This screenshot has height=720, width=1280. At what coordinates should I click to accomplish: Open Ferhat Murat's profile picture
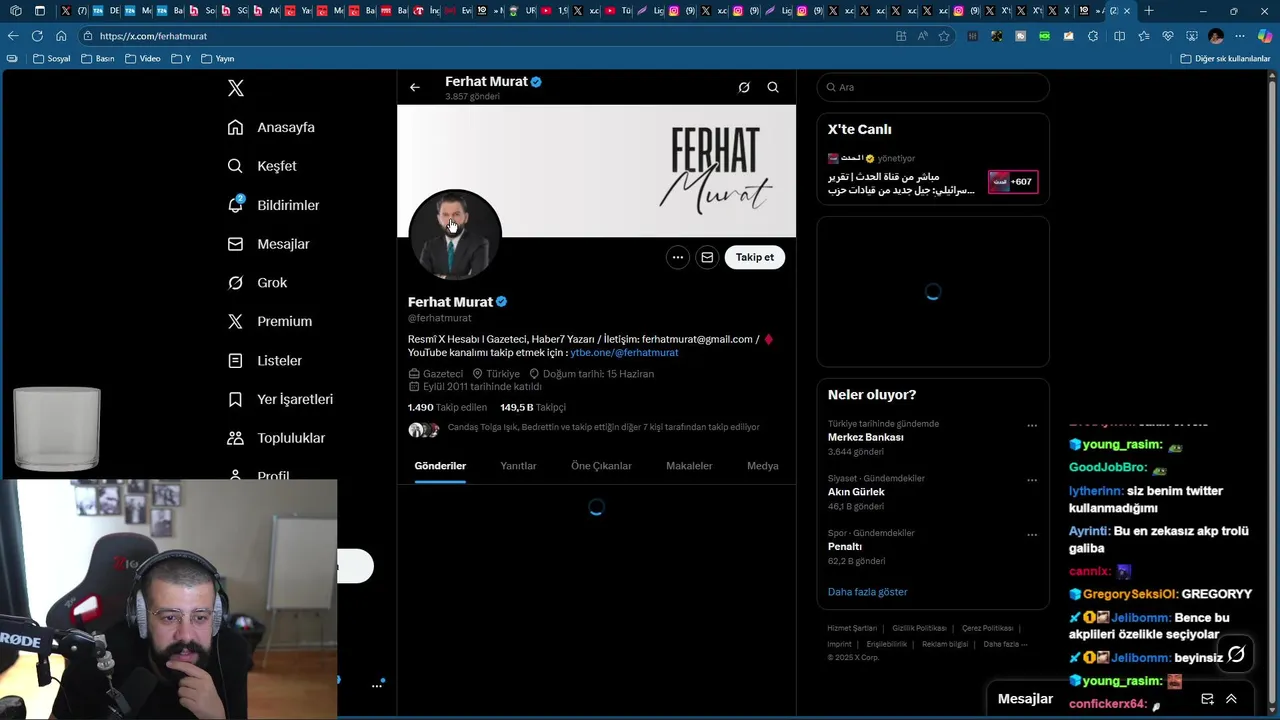click(455, 235)
